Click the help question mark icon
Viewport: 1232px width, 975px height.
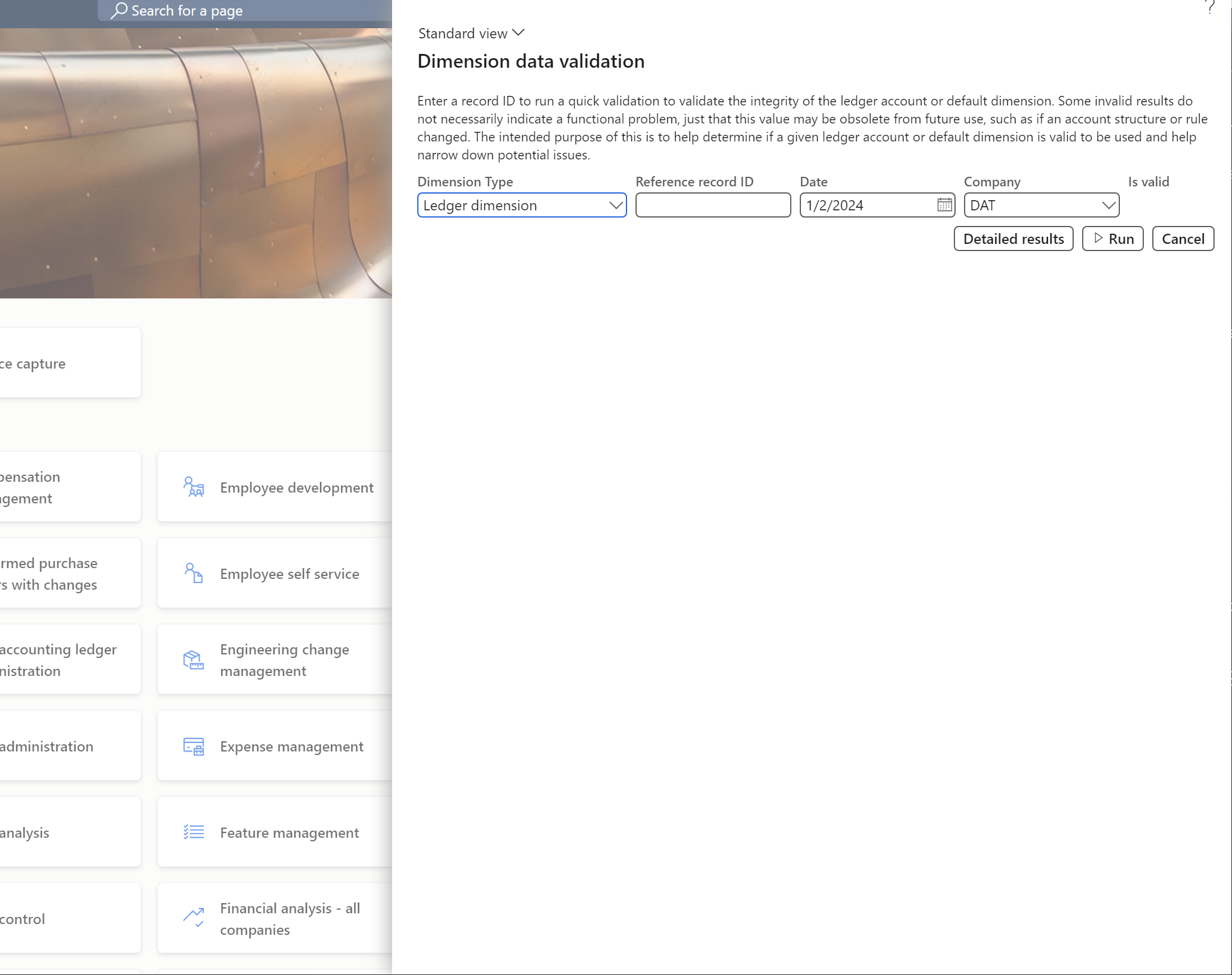[x=1210, y=7]
